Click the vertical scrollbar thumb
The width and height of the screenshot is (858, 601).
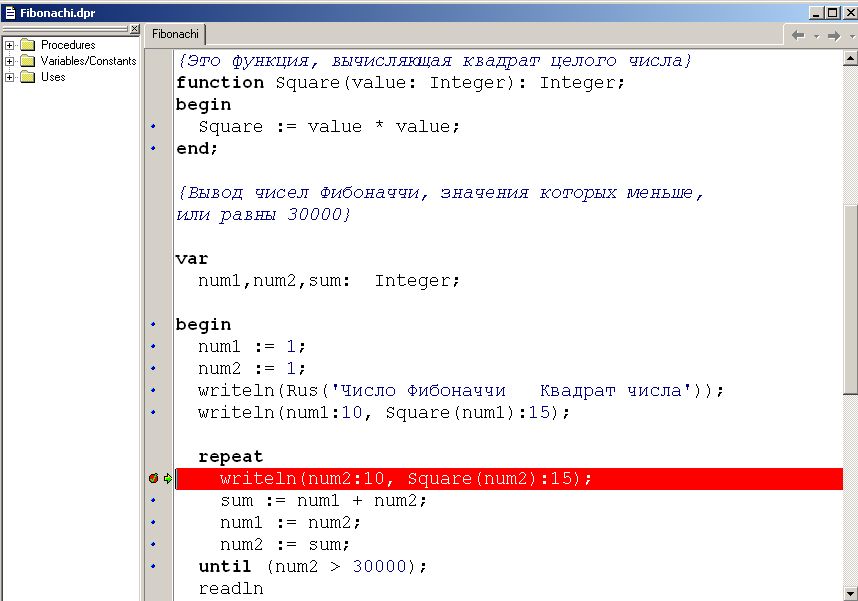850,299
